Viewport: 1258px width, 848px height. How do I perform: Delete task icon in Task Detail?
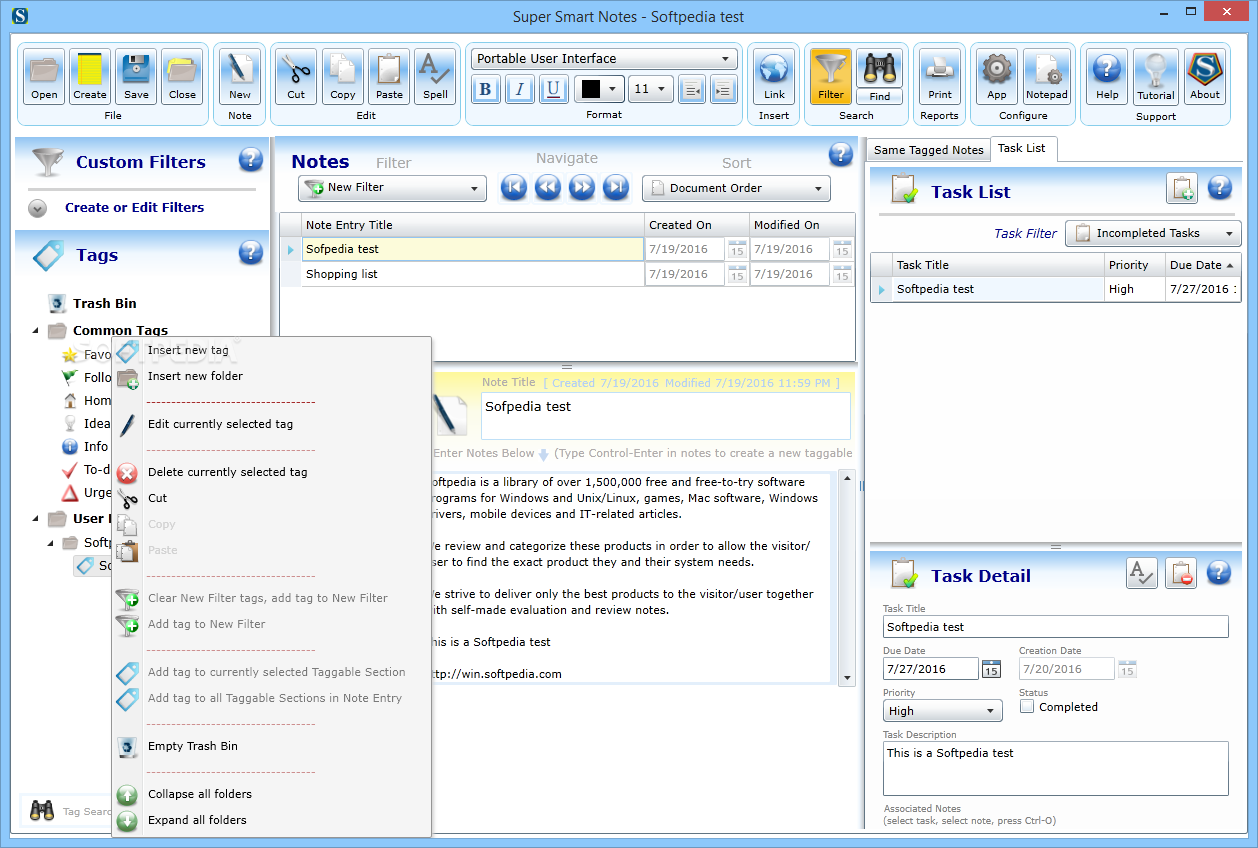[x=1181, y=573]
